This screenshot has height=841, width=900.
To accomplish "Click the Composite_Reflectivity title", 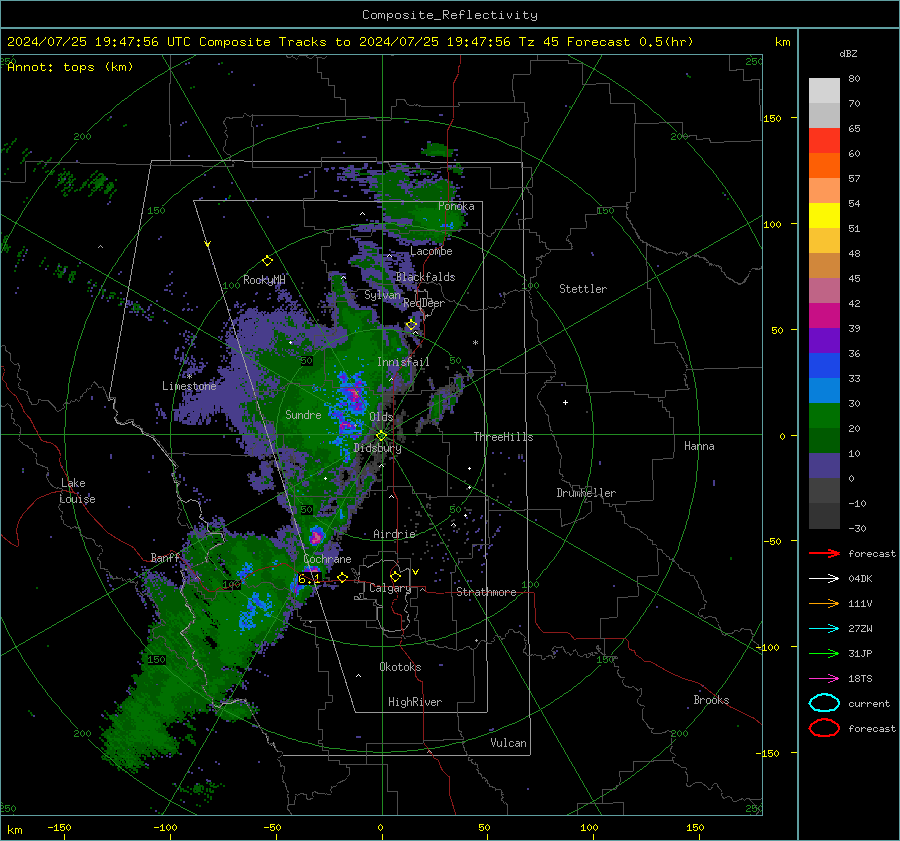I will (449, 15).
